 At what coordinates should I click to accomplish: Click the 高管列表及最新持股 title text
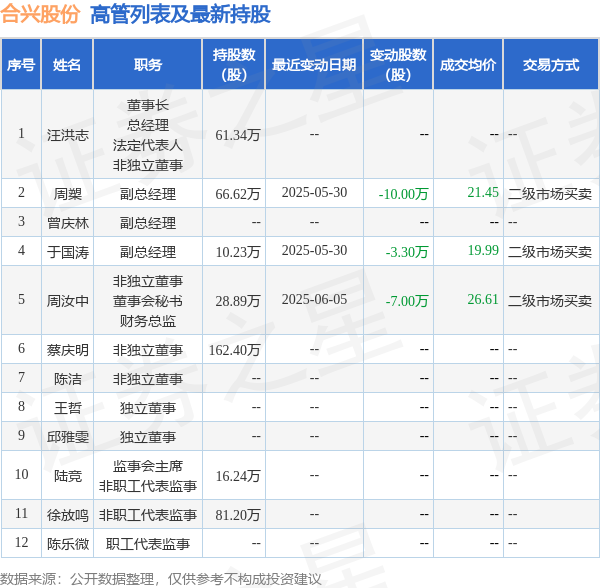(x=179, y=15)
